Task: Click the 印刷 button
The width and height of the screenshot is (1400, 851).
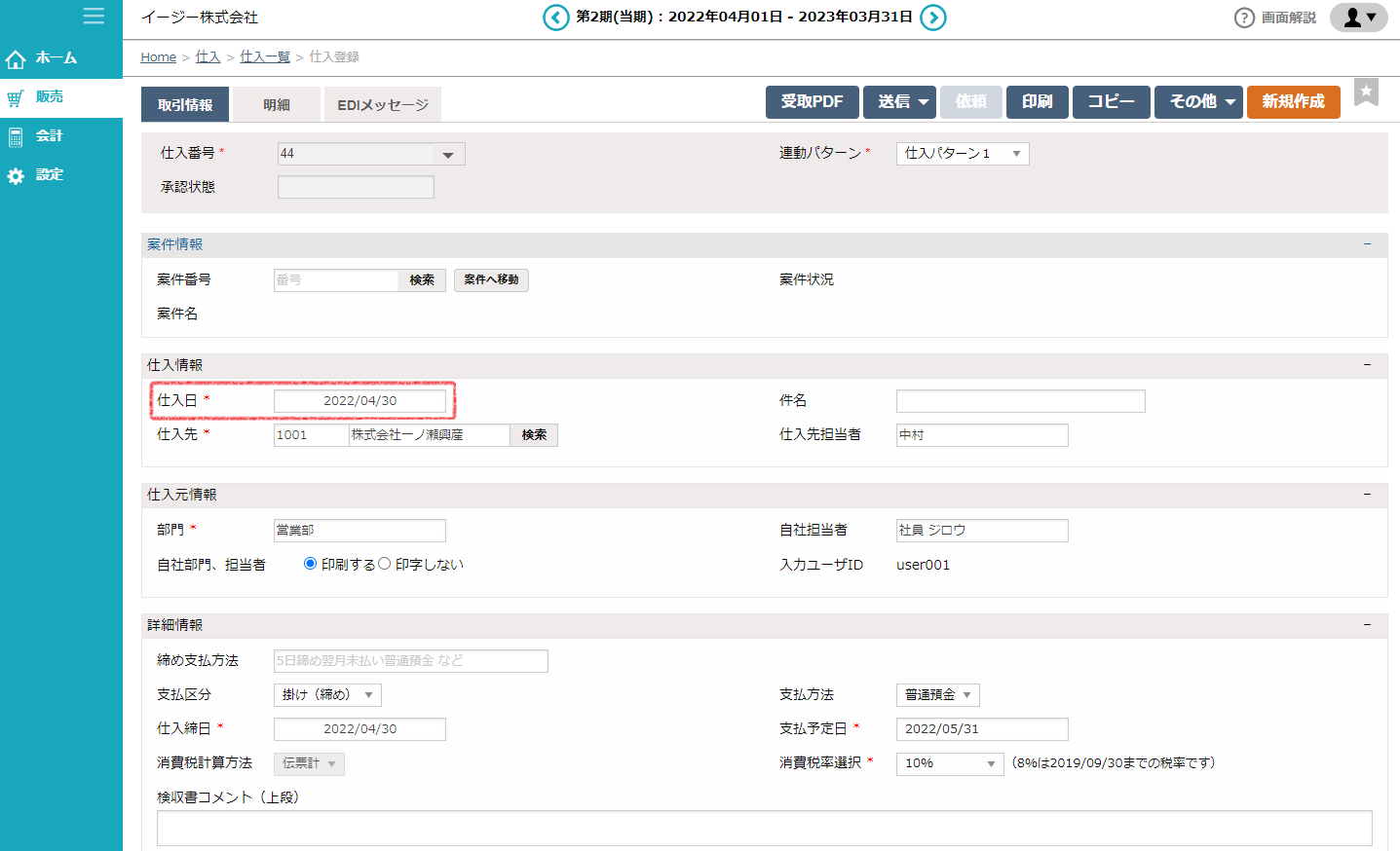Action: 1038,102
